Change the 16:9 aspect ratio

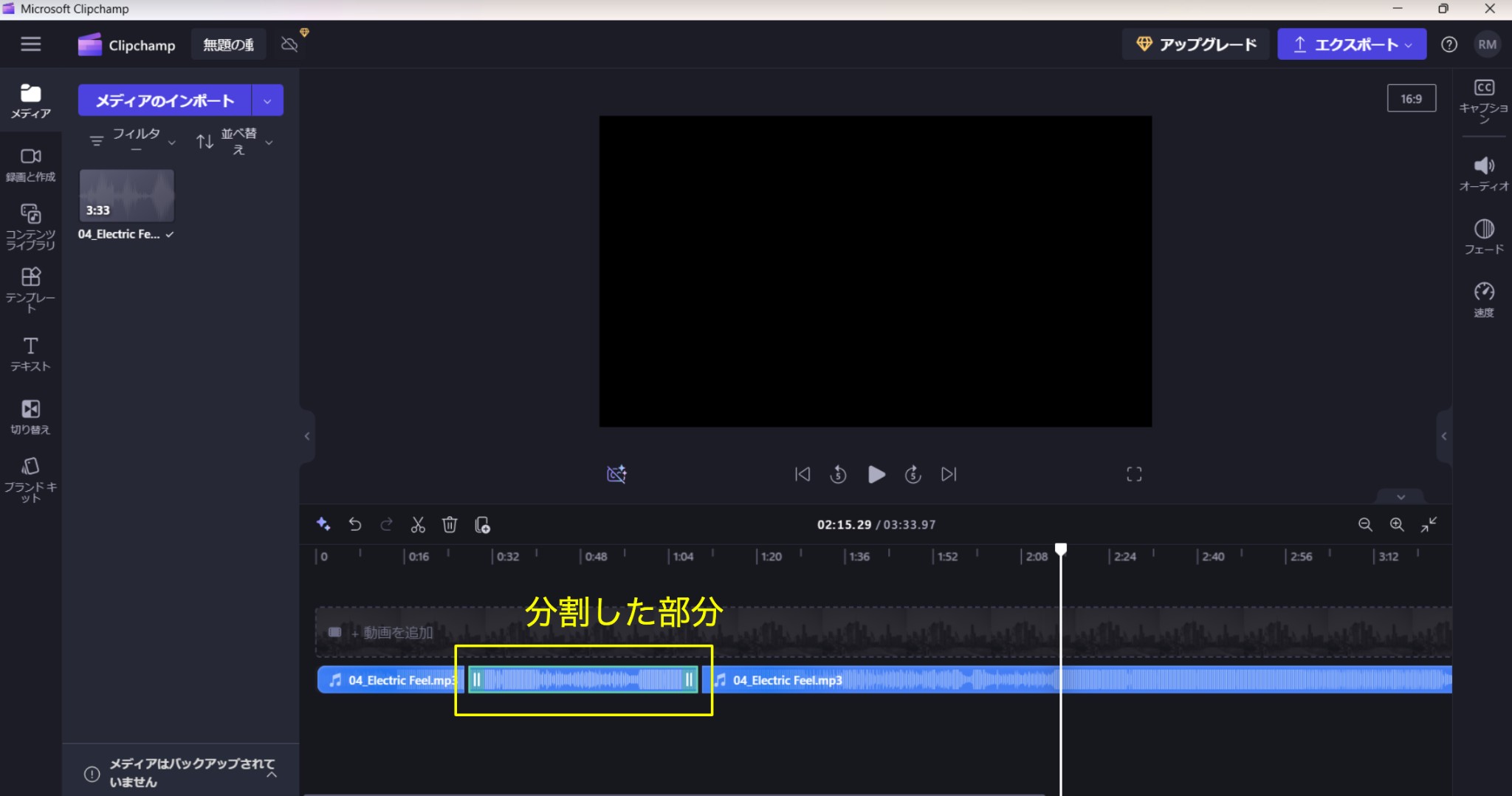pyautogui.click(x=1411, y=98)
